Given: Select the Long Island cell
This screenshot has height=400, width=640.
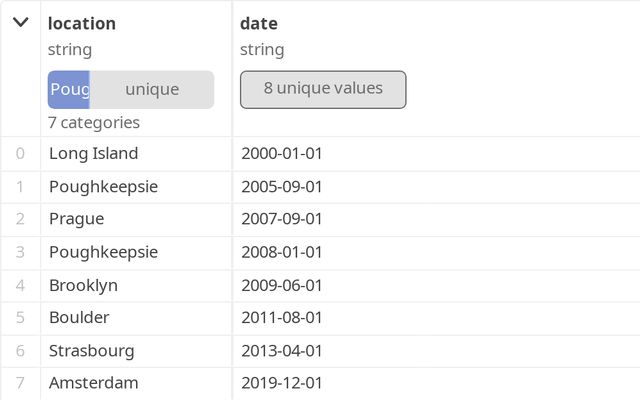Looking at the screenshot, I should click(x=94, y=153).
